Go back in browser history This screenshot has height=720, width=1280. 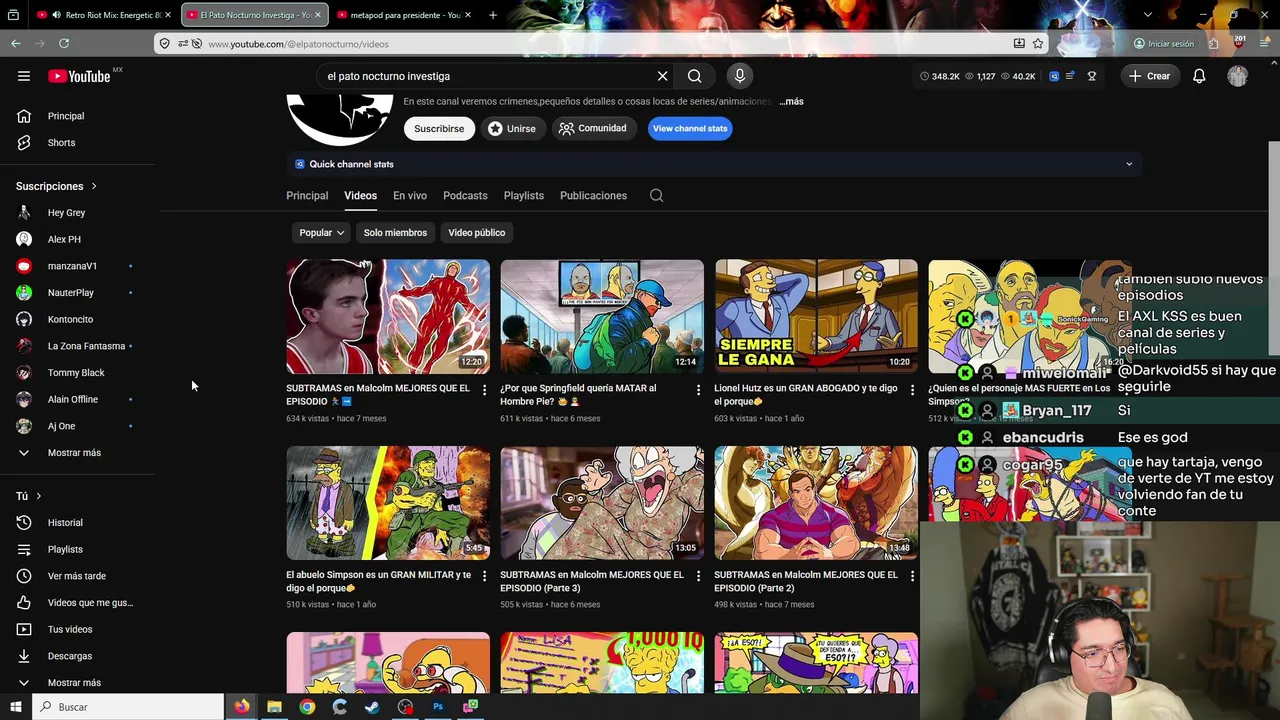click(x=16, y=43)
